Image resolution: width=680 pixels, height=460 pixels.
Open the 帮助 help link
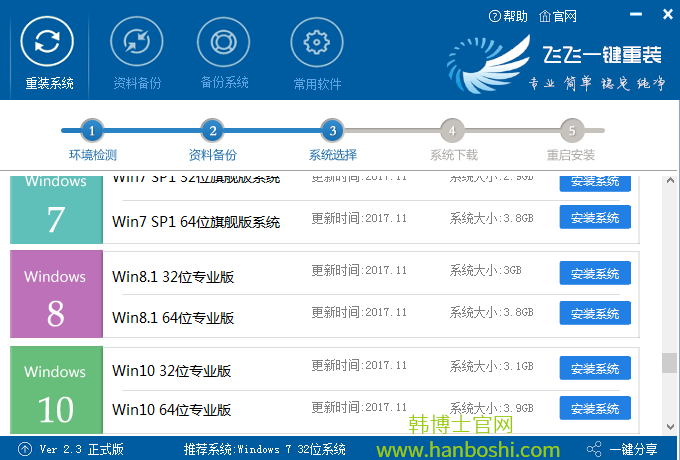507,16
